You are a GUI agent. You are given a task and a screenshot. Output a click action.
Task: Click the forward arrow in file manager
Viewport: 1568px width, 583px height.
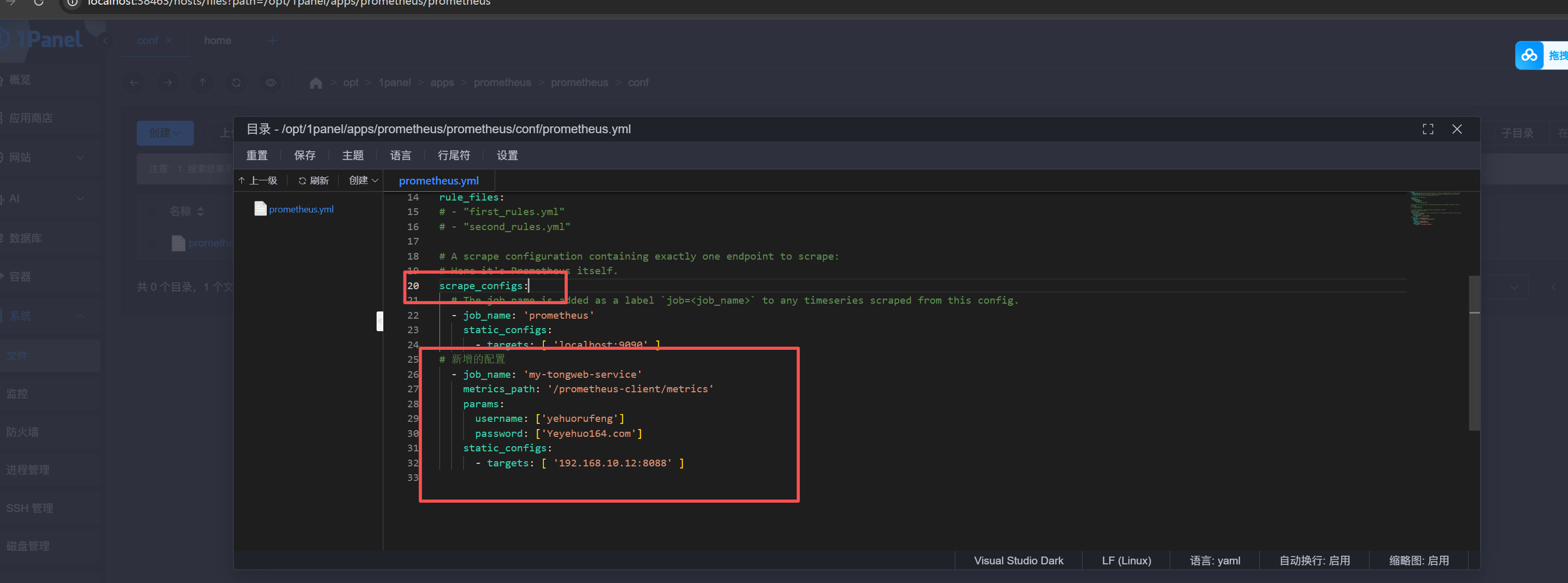pos(168,82)
